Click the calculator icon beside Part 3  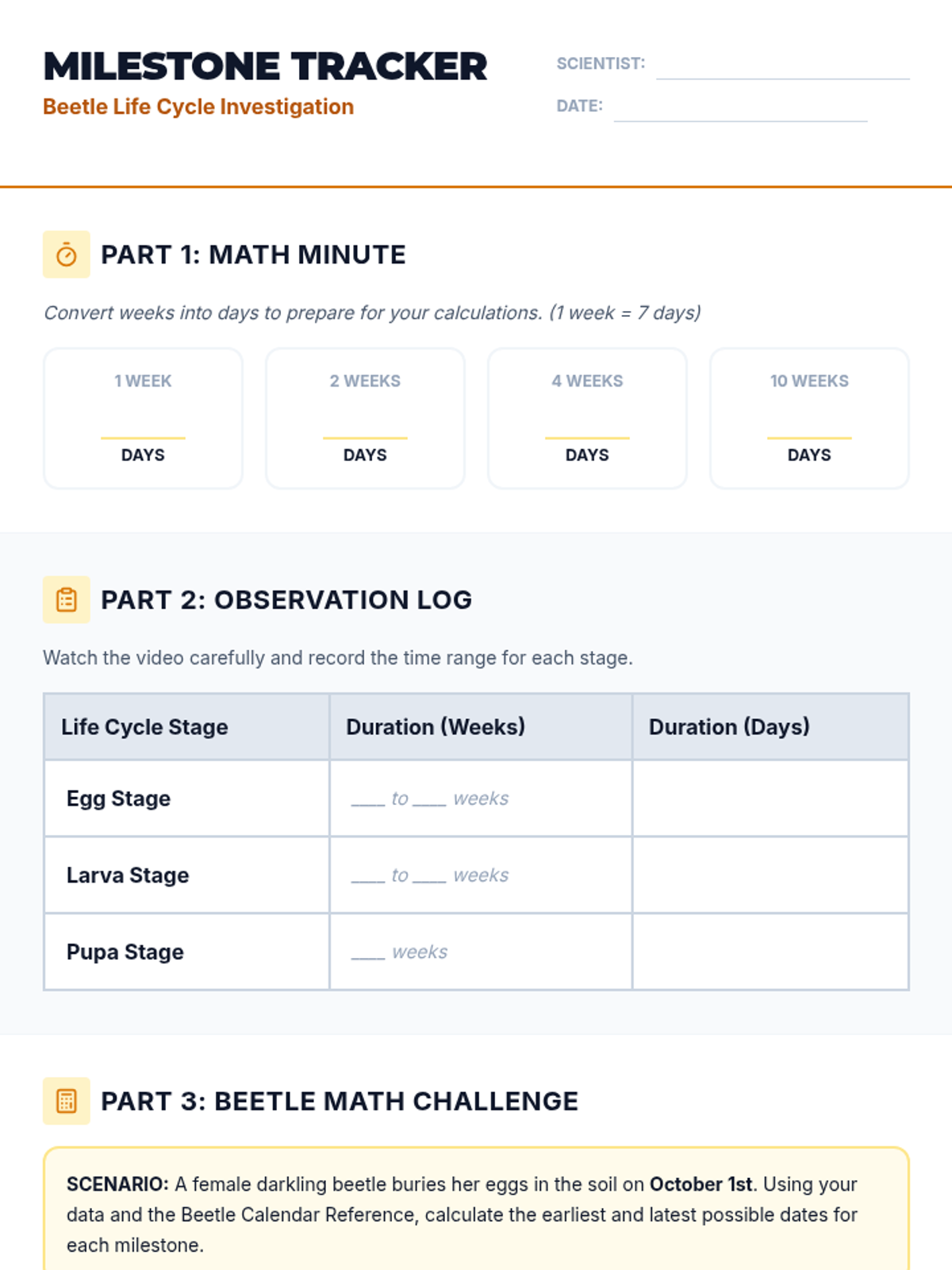tap(67, 1101)
